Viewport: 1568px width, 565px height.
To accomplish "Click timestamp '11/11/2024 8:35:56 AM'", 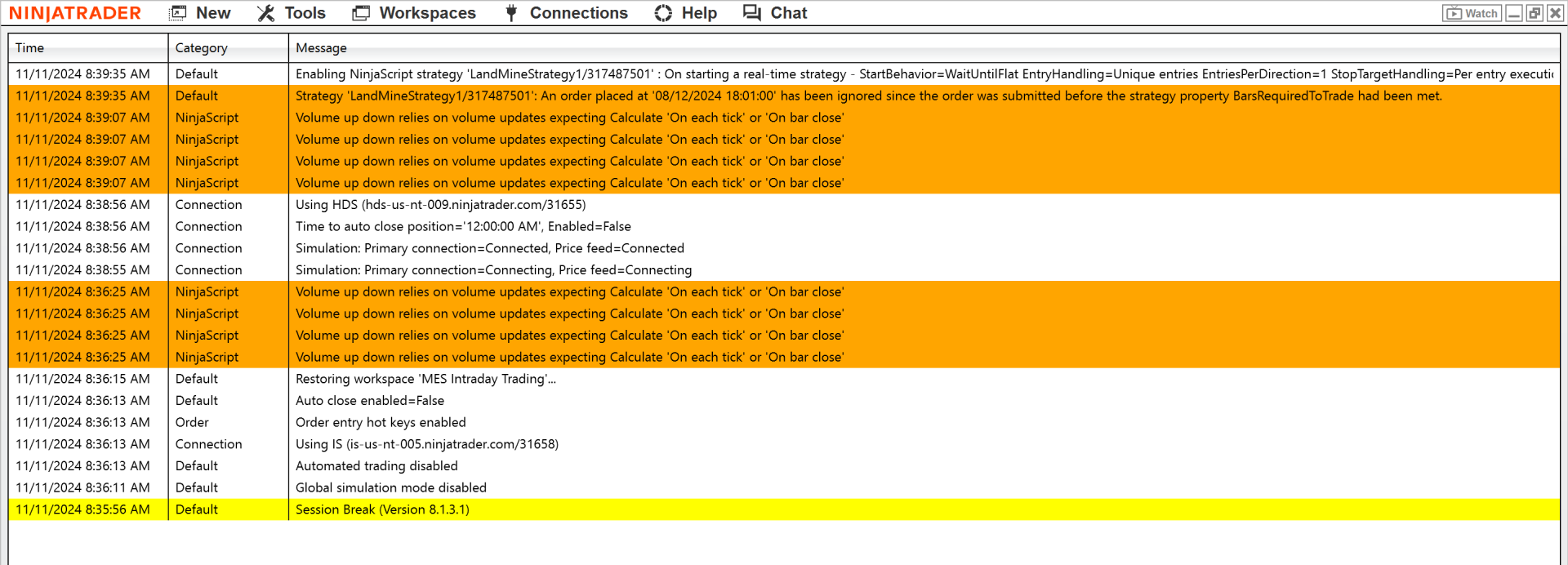I will coord(82,509).
